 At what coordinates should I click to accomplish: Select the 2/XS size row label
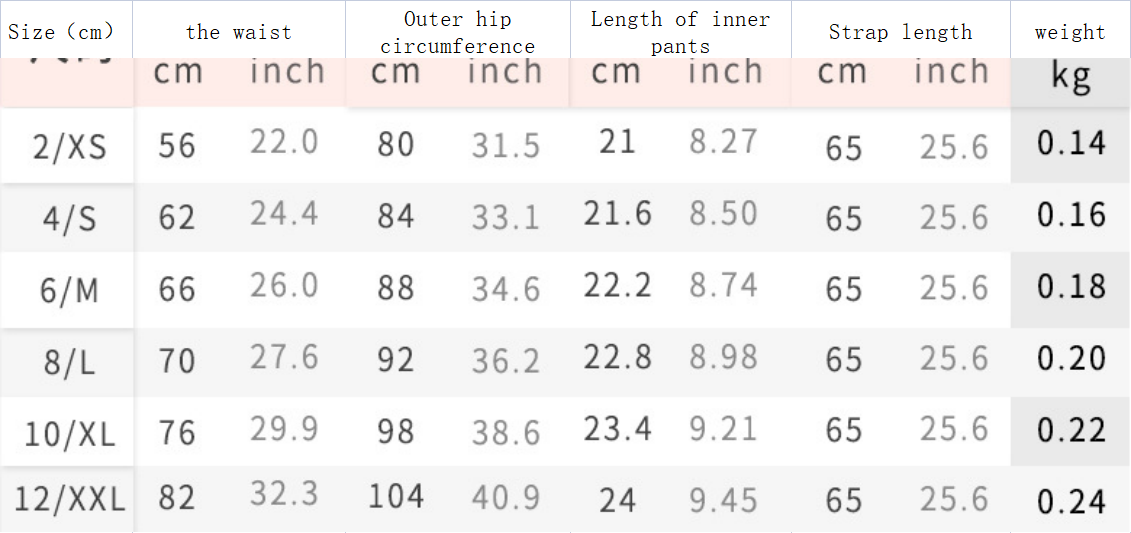click(69, 147)
